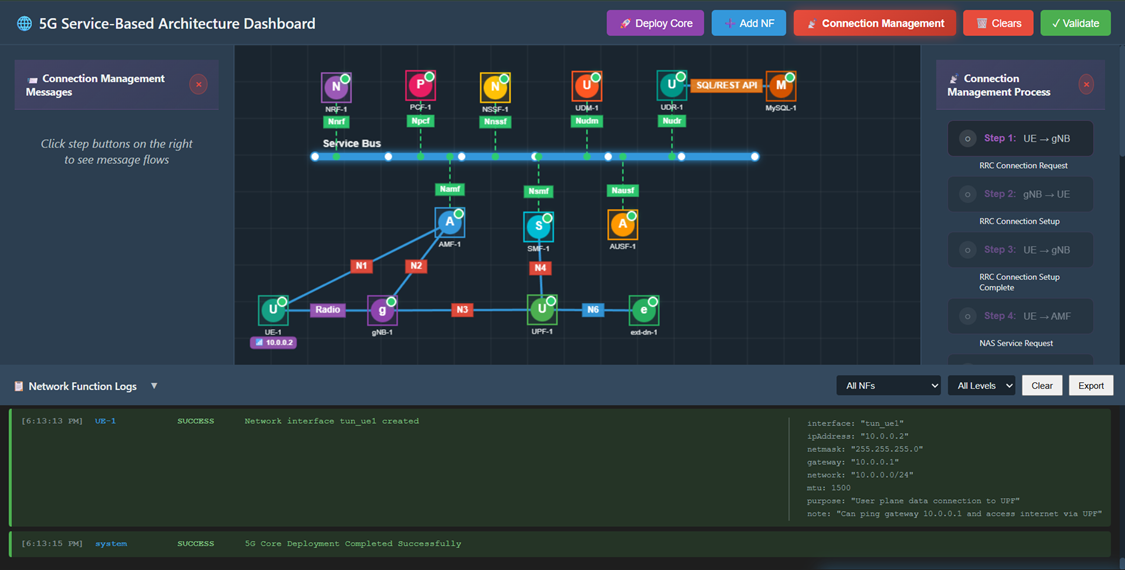Click the MySQL-1 database node
Viewport: 1125px width, 570px height.
[x=780, y=87]
